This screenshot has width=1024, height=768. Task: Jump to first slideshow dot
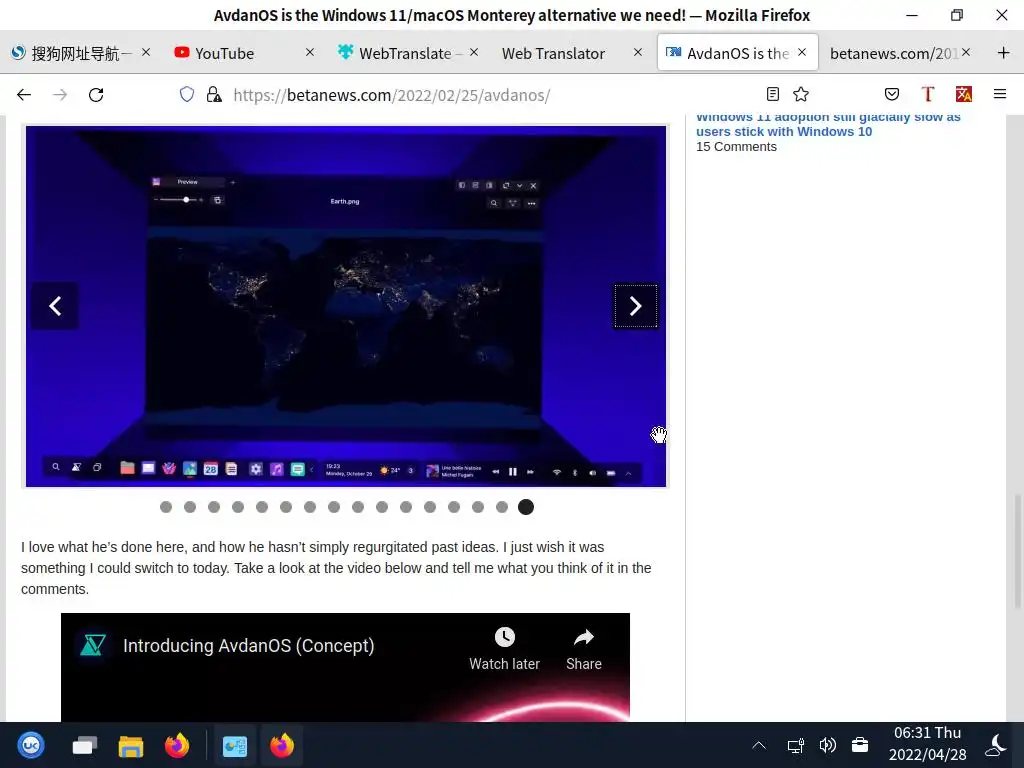click(166, 507)
